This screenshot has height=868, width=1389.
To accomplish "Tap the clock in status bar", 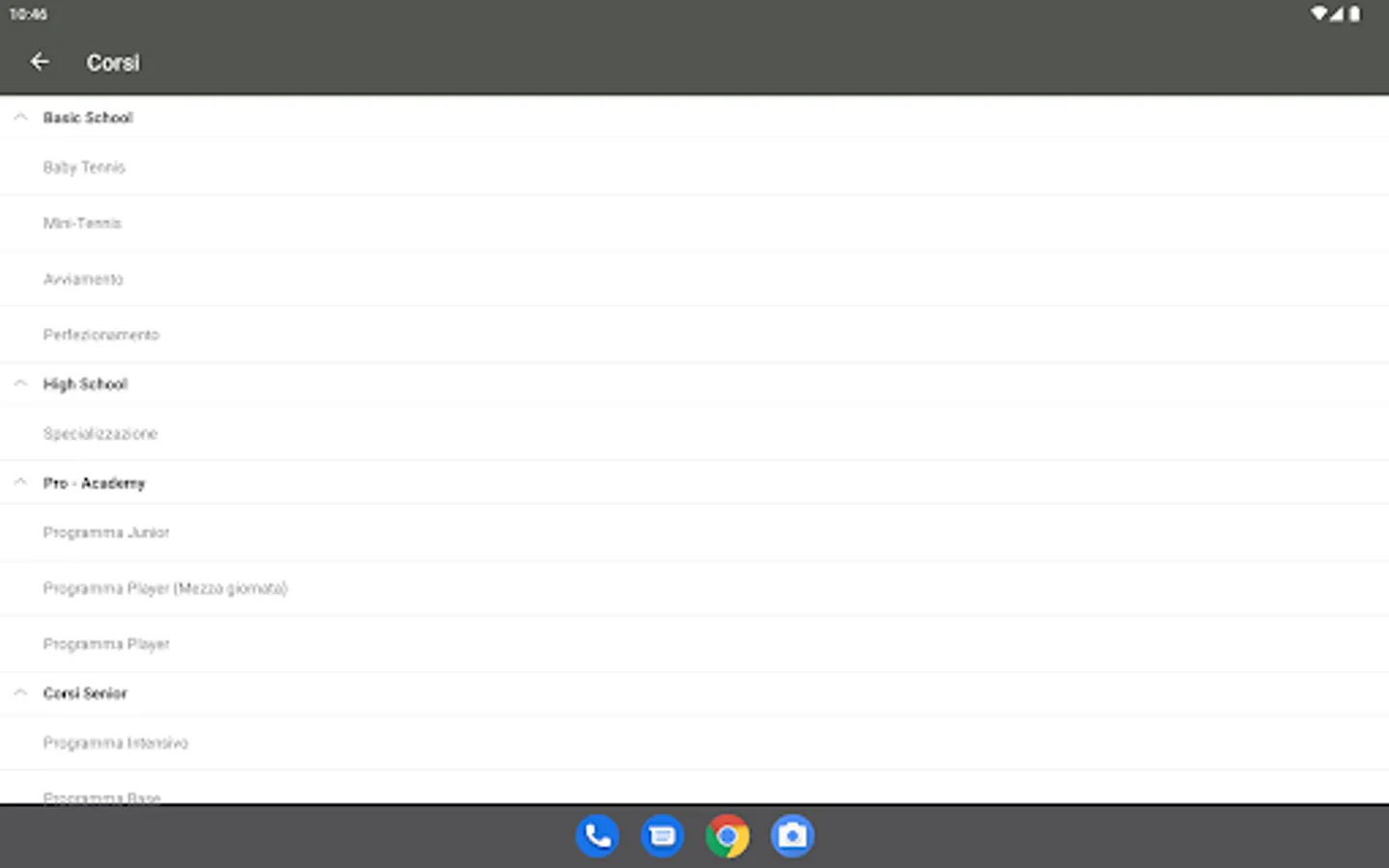I will 28,14.
